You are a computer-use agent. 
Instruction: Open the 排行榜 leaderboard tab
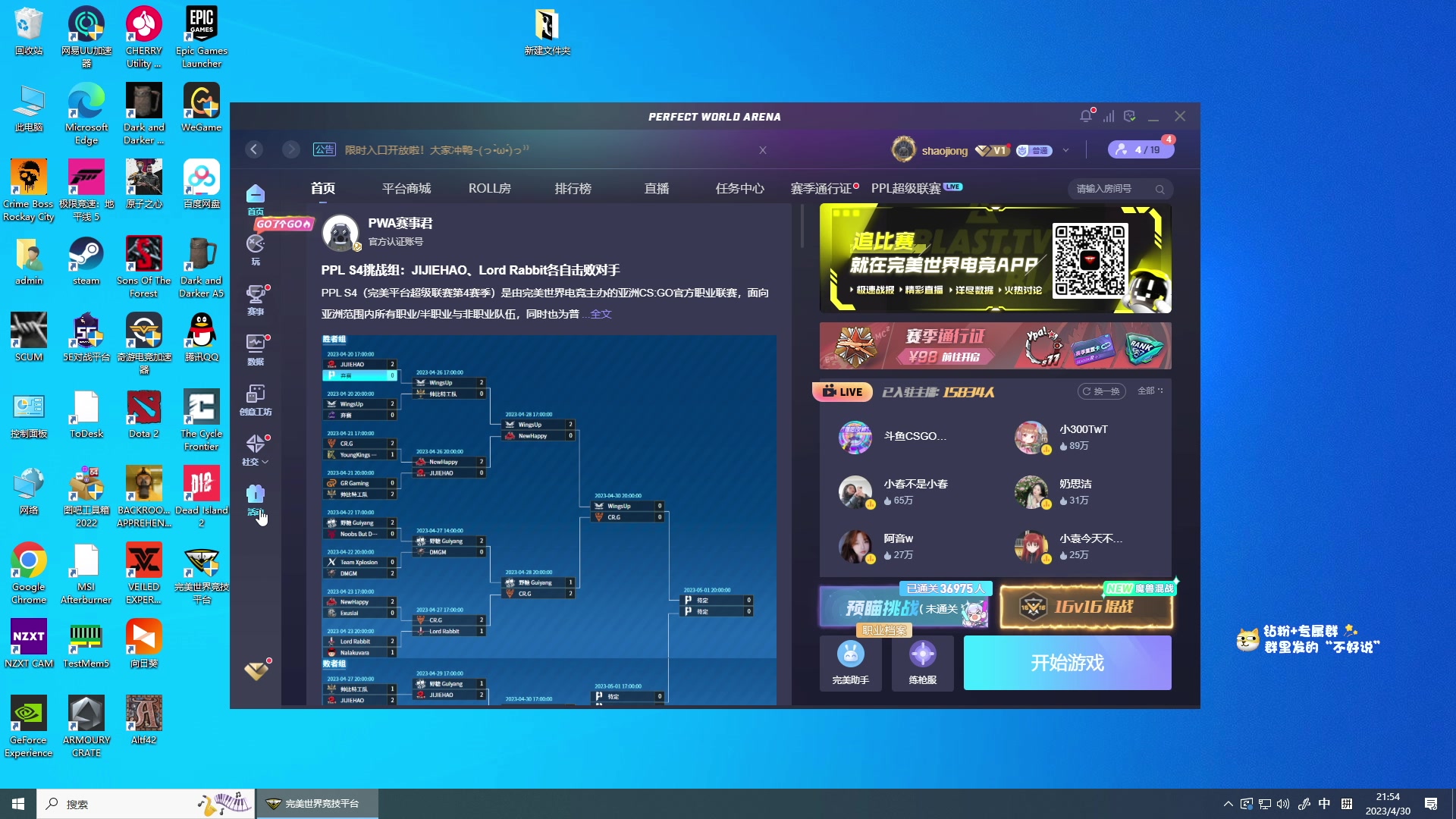(573, 188)
